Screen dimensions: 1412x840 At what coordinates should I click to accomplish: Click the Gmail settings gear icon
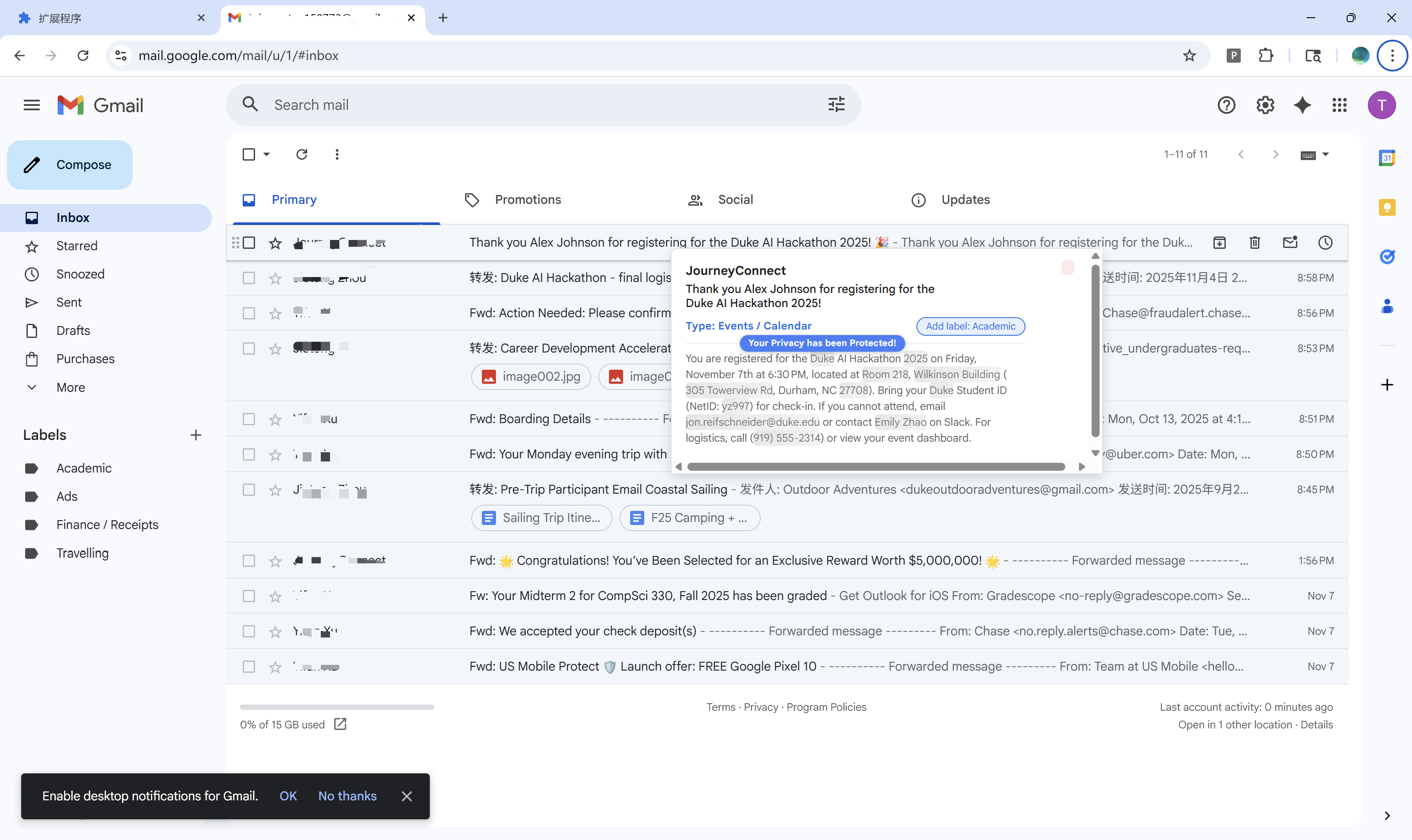point(1265,105)
